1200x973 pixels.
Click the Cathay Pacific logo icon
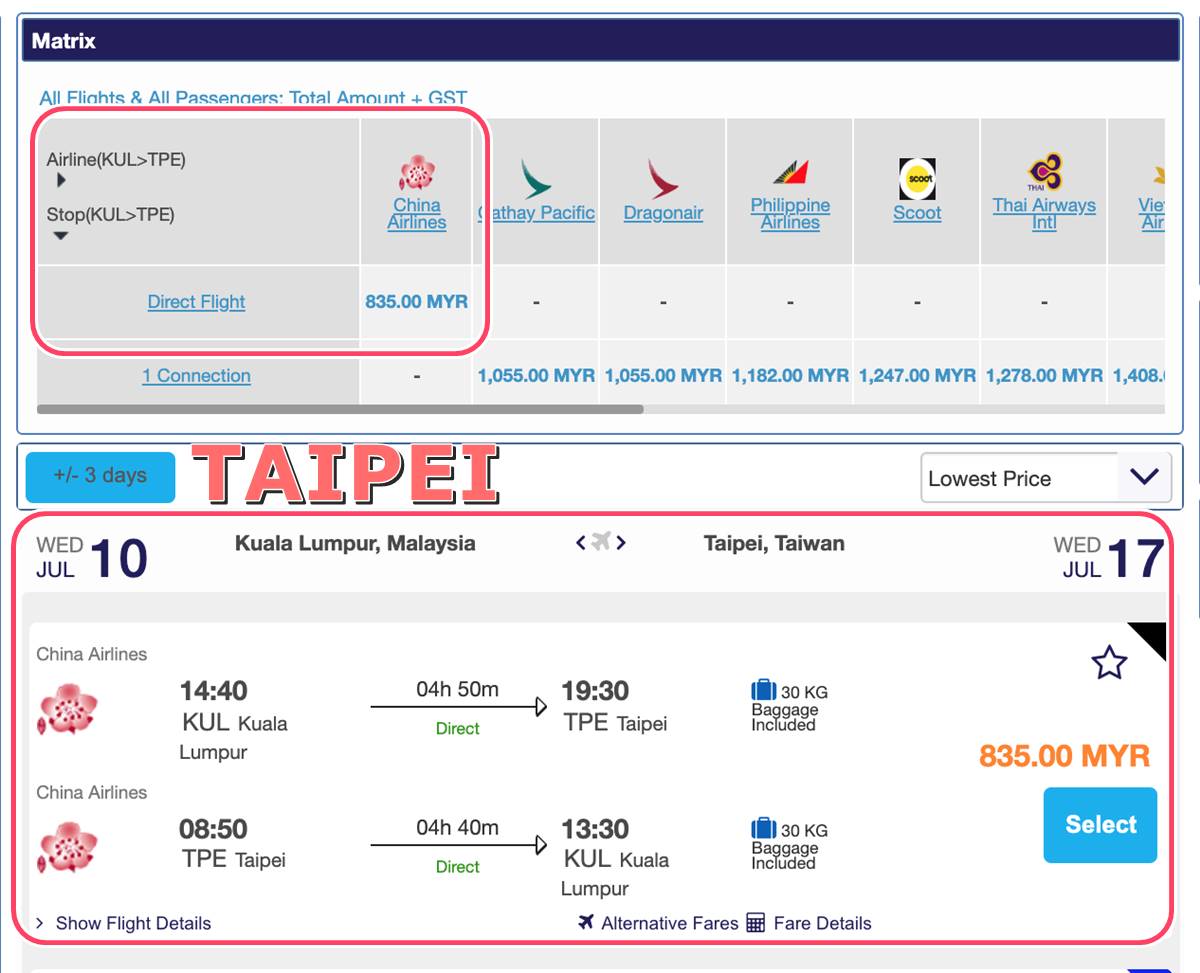click(536, 178)
